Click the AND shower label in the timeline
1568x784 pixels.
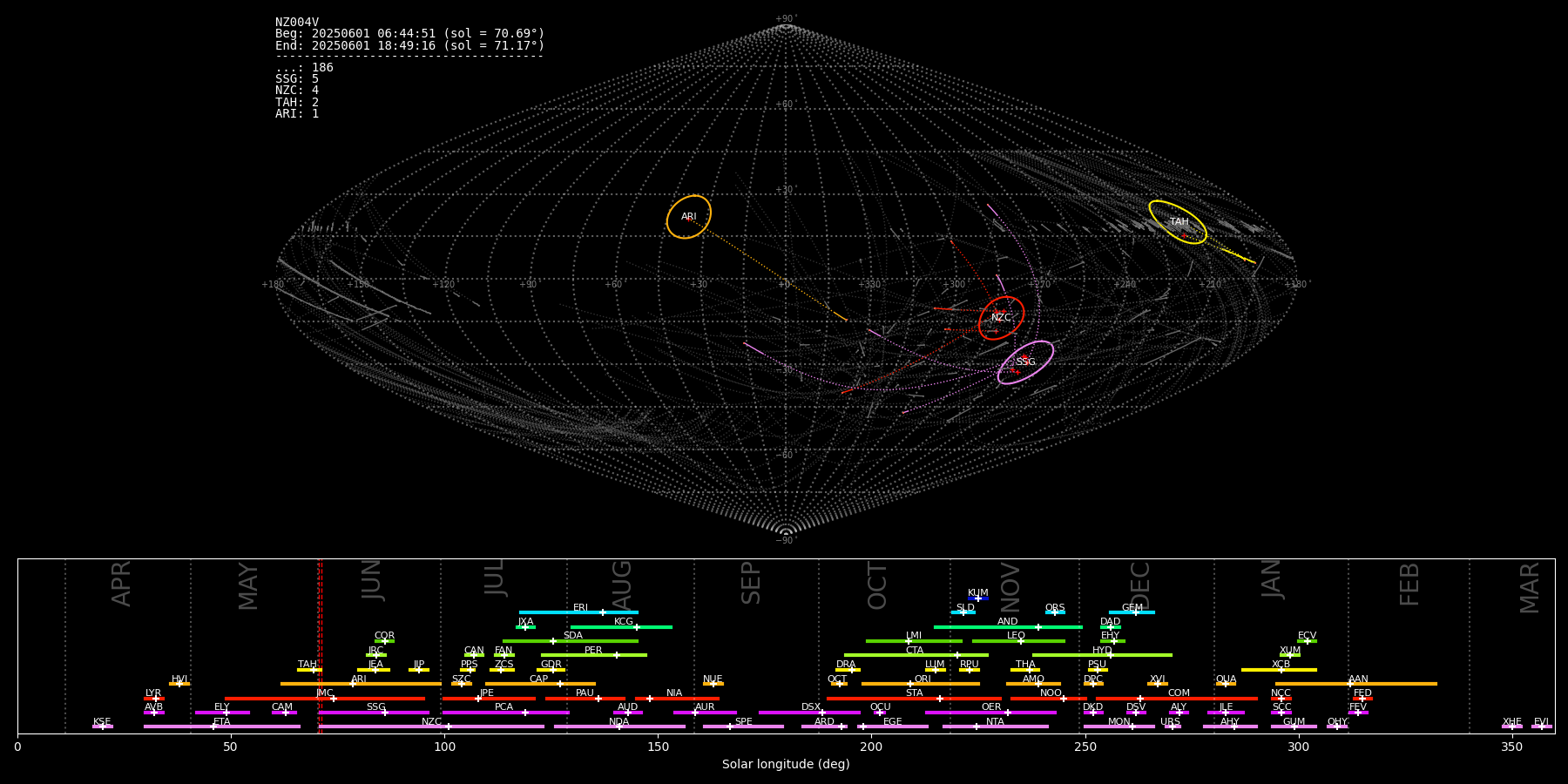pos(1007,622)
